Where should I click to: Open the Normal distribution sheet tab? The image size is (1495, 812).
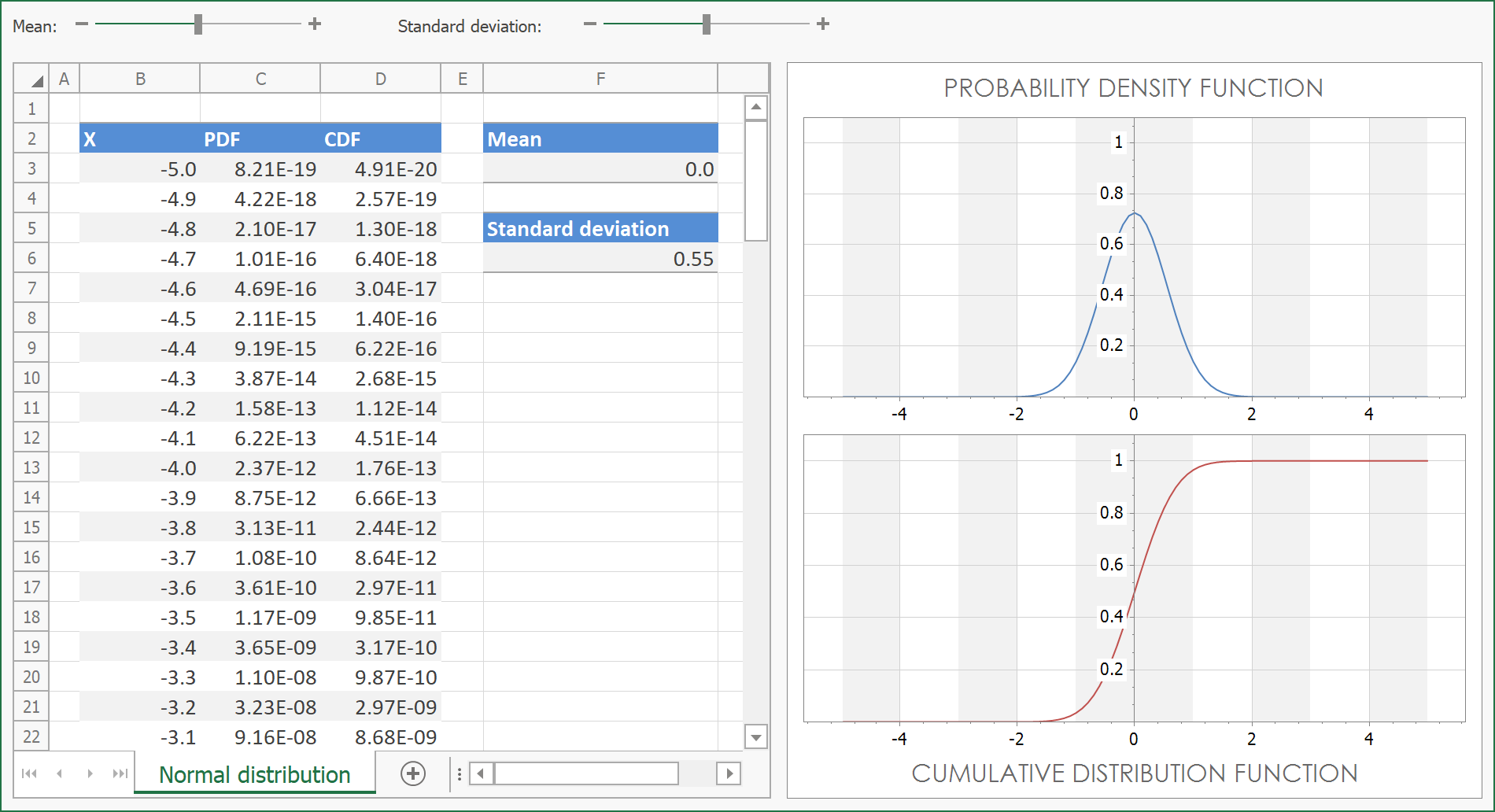(254, 775)
